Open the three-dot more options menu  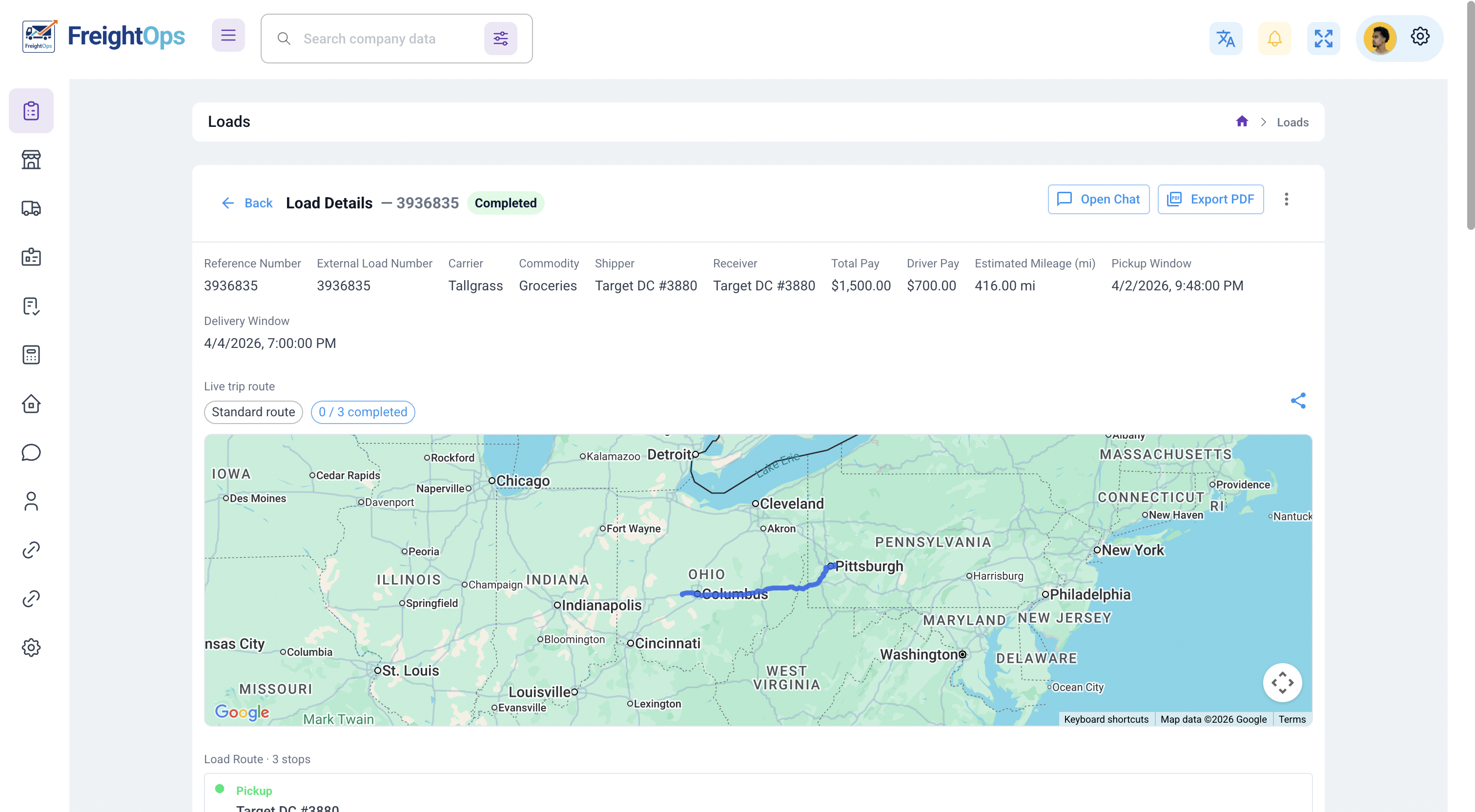pos(1286,199)
